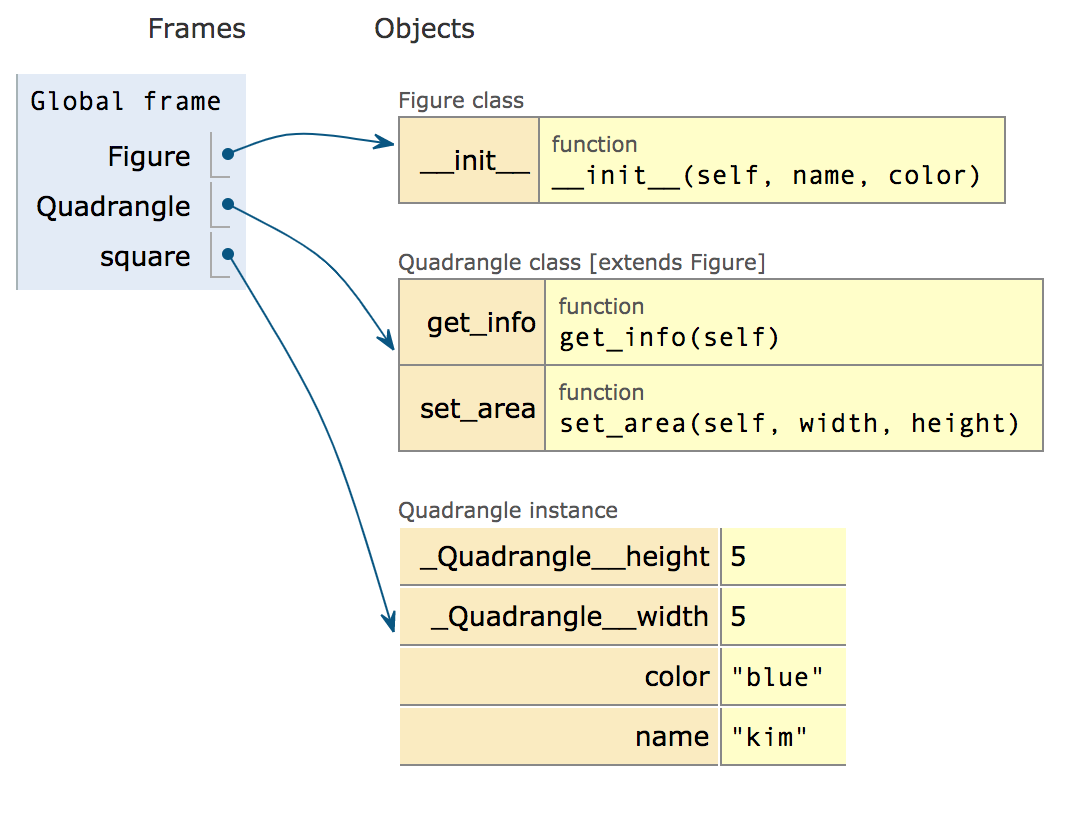Click the get_info attribute name cell
The width and height of the screenshot is (1080, 818).
472,322
